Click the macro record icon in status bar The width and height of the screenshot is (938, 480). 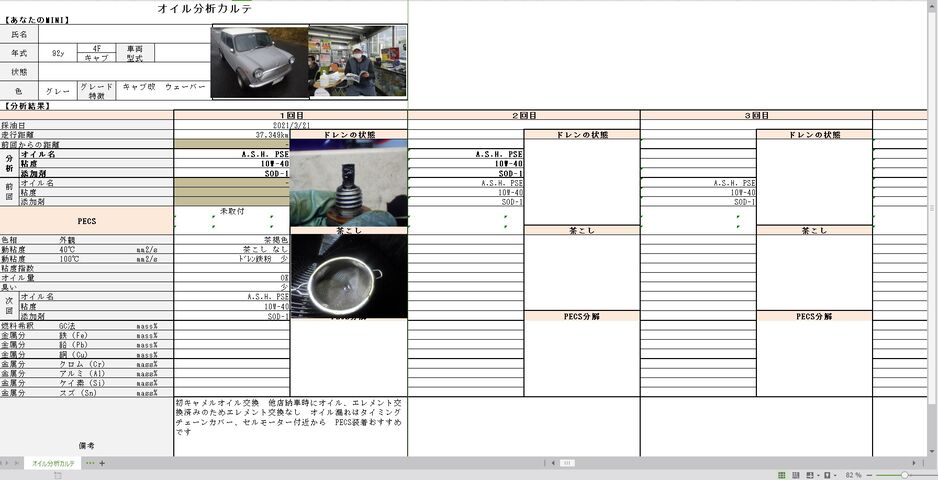click(x=57, y=475)
